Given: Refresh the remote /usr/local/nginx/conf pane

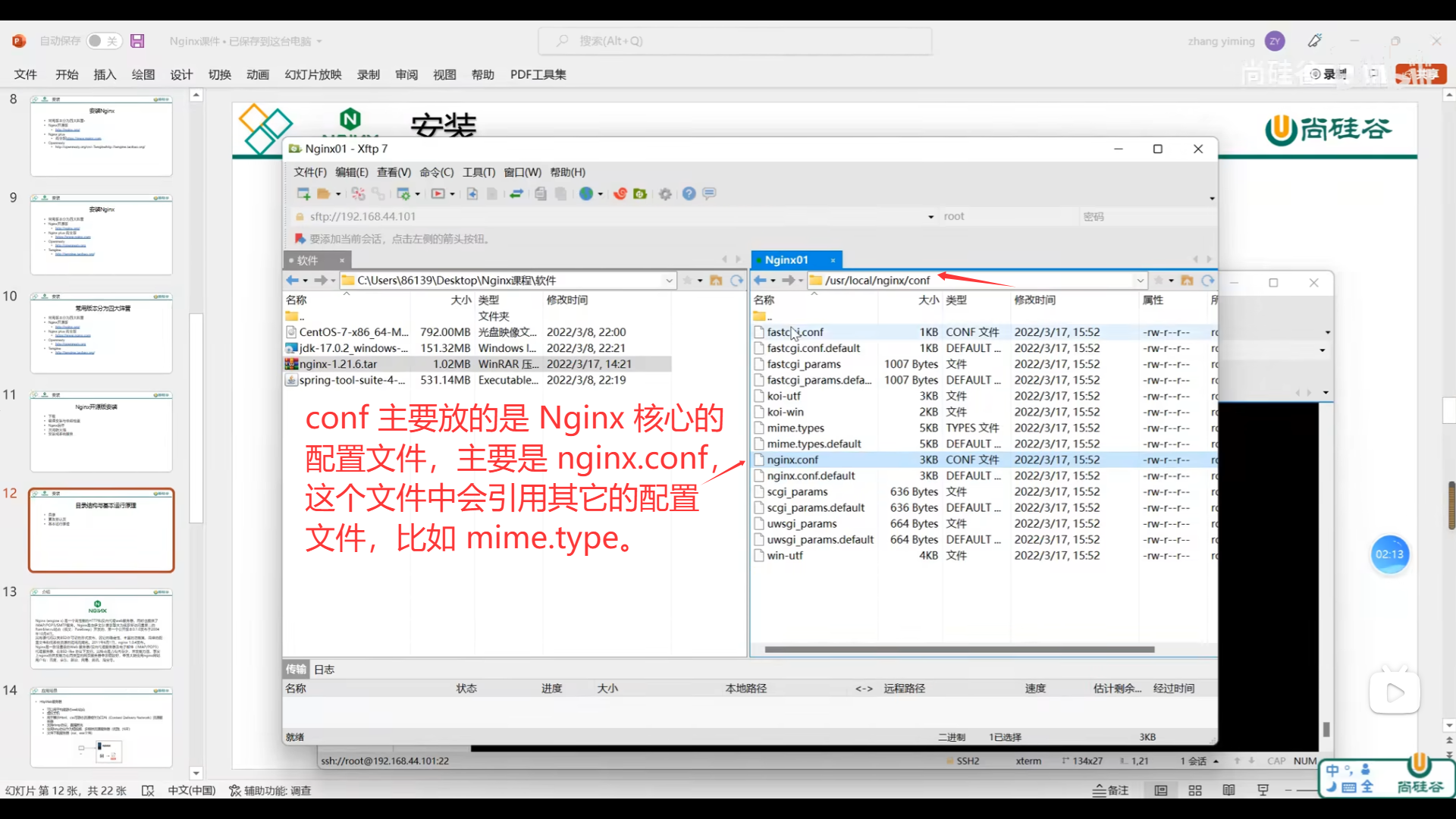Looking at the screenshot, I should (1207, 281).
